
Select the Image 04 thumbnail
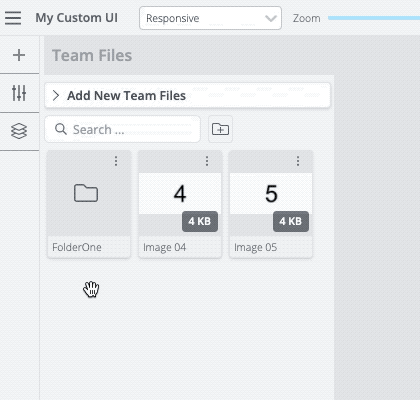[x=180, y=193]
